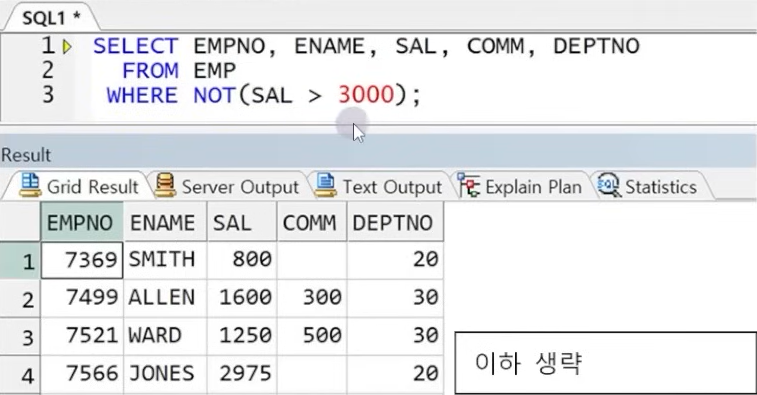Image resolution: width=757 pixels, height=395 pixels.
Task: Select the DEPTNO cell in ALLEN row
Action: 395,298
